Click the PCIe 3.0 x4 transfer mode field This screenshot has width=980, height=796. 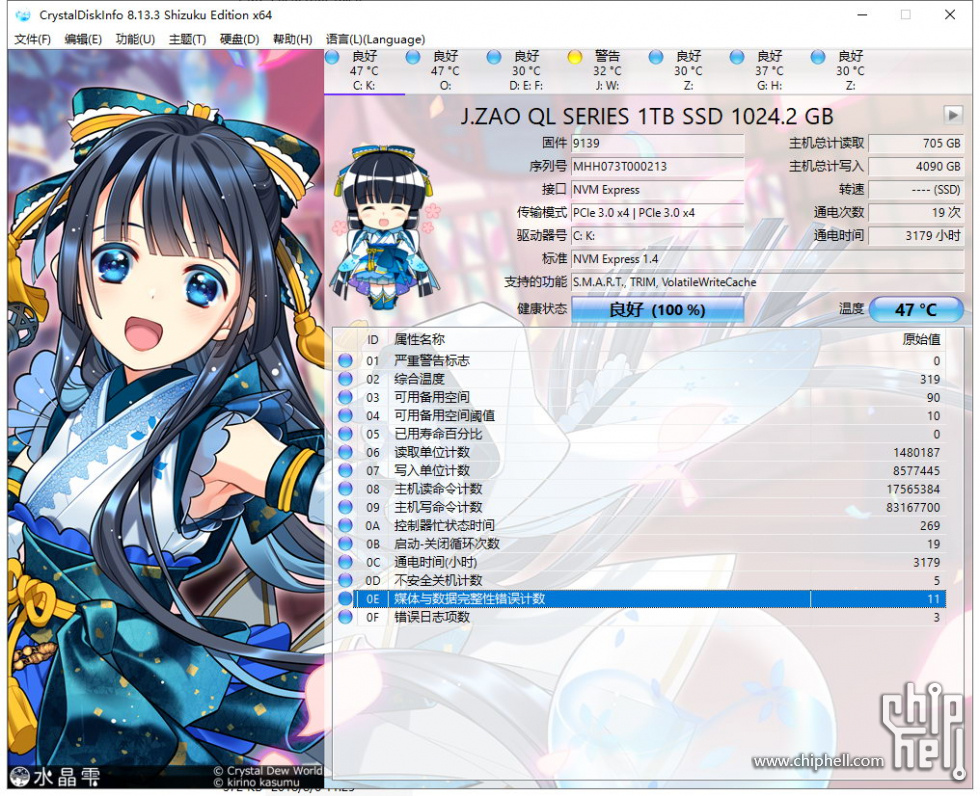pyautogui.click(x=658, y=212)
